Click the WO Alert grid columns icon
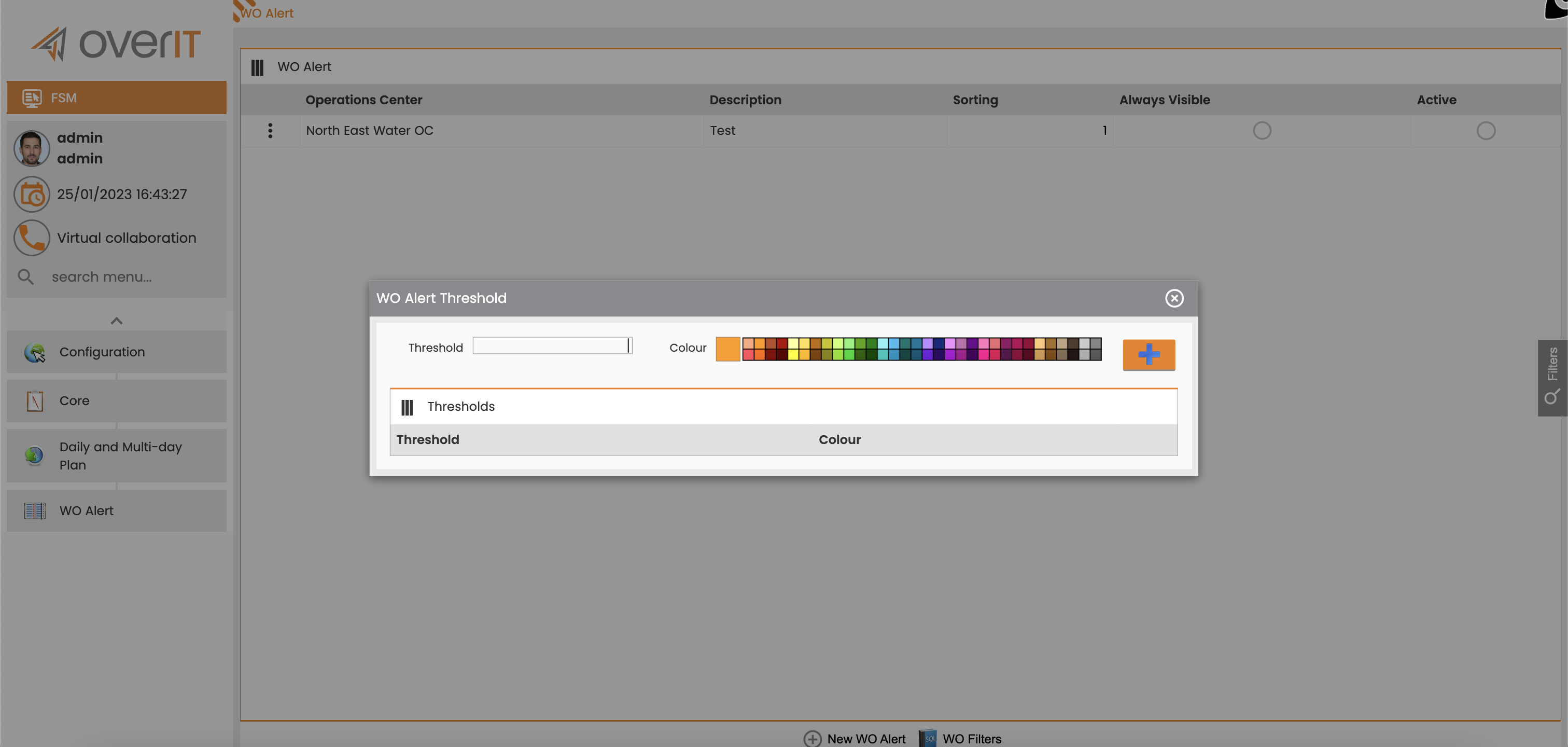The image size is (1568, 747). point(258,67)
